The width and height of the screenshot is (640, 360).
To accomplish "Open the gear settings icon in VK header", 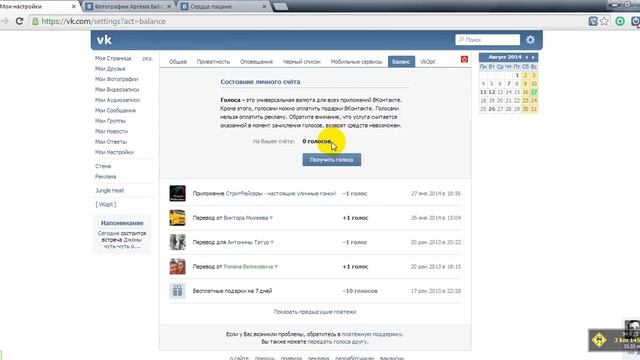I will pyautogui.click(x=530, y=40).
